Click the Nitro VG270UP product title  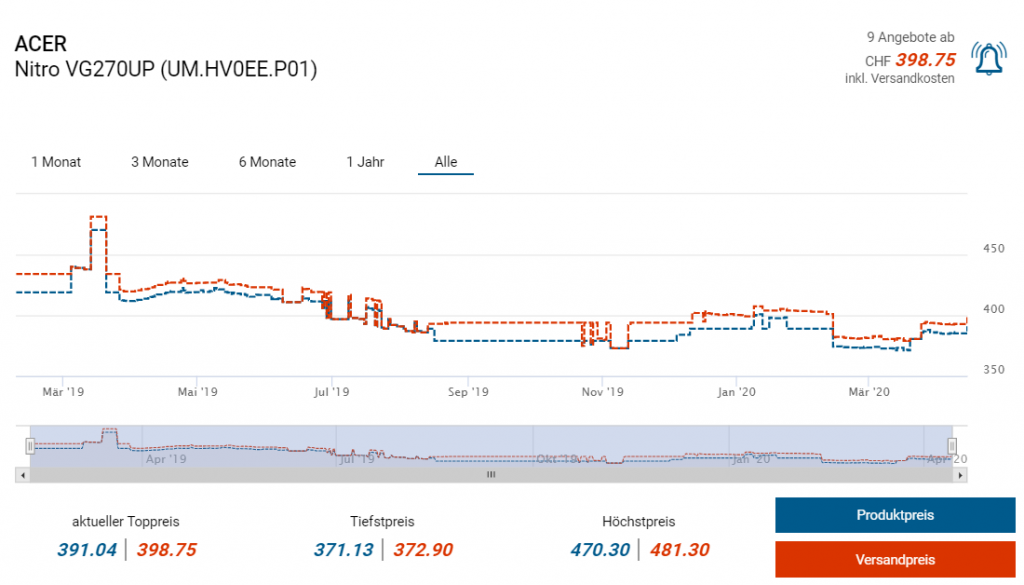click(x=166, y=70)
